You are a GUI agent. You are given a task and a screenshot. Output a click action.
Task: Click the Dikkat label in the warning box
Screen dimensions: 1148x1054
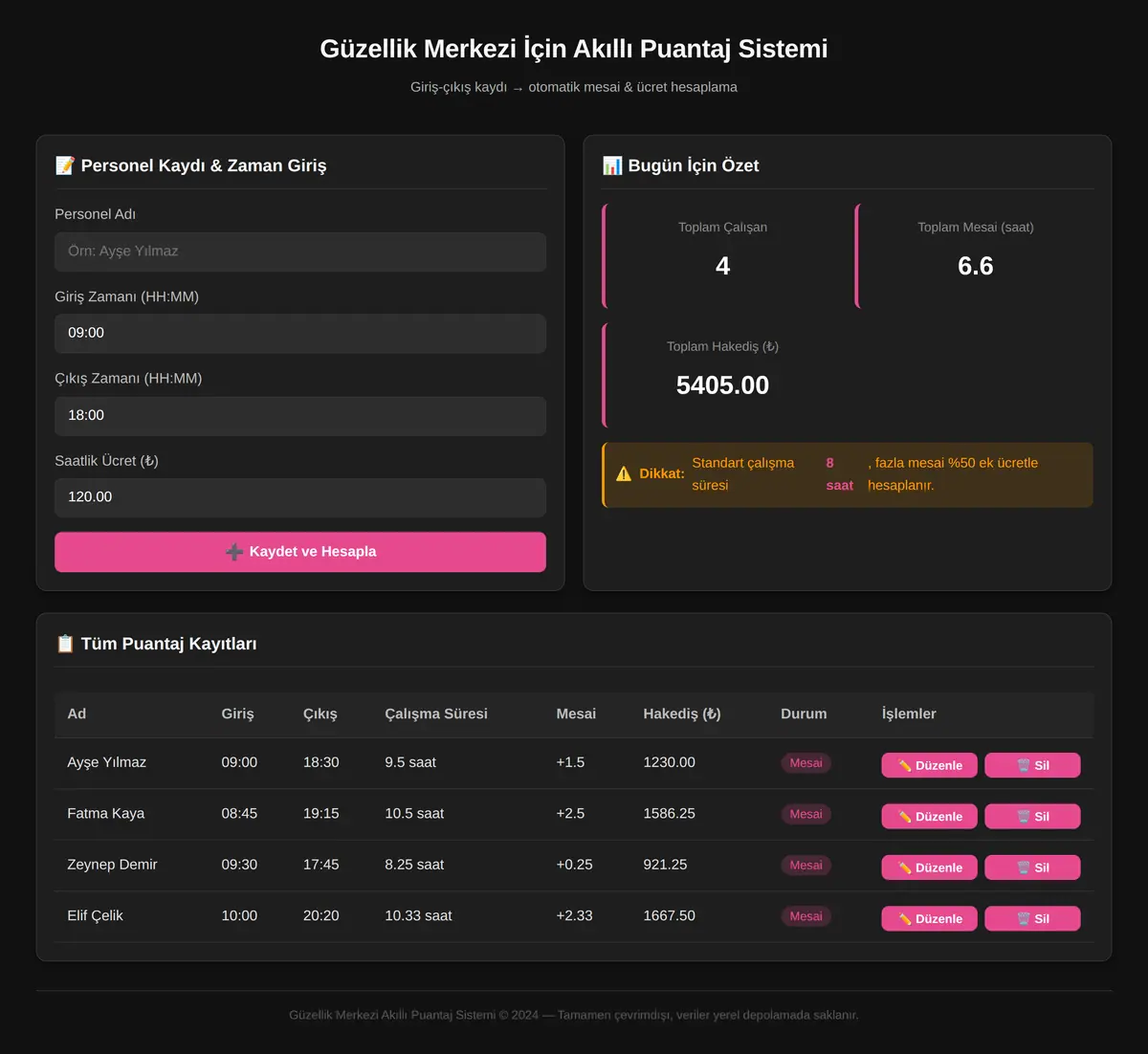click(x=662, y=473)
